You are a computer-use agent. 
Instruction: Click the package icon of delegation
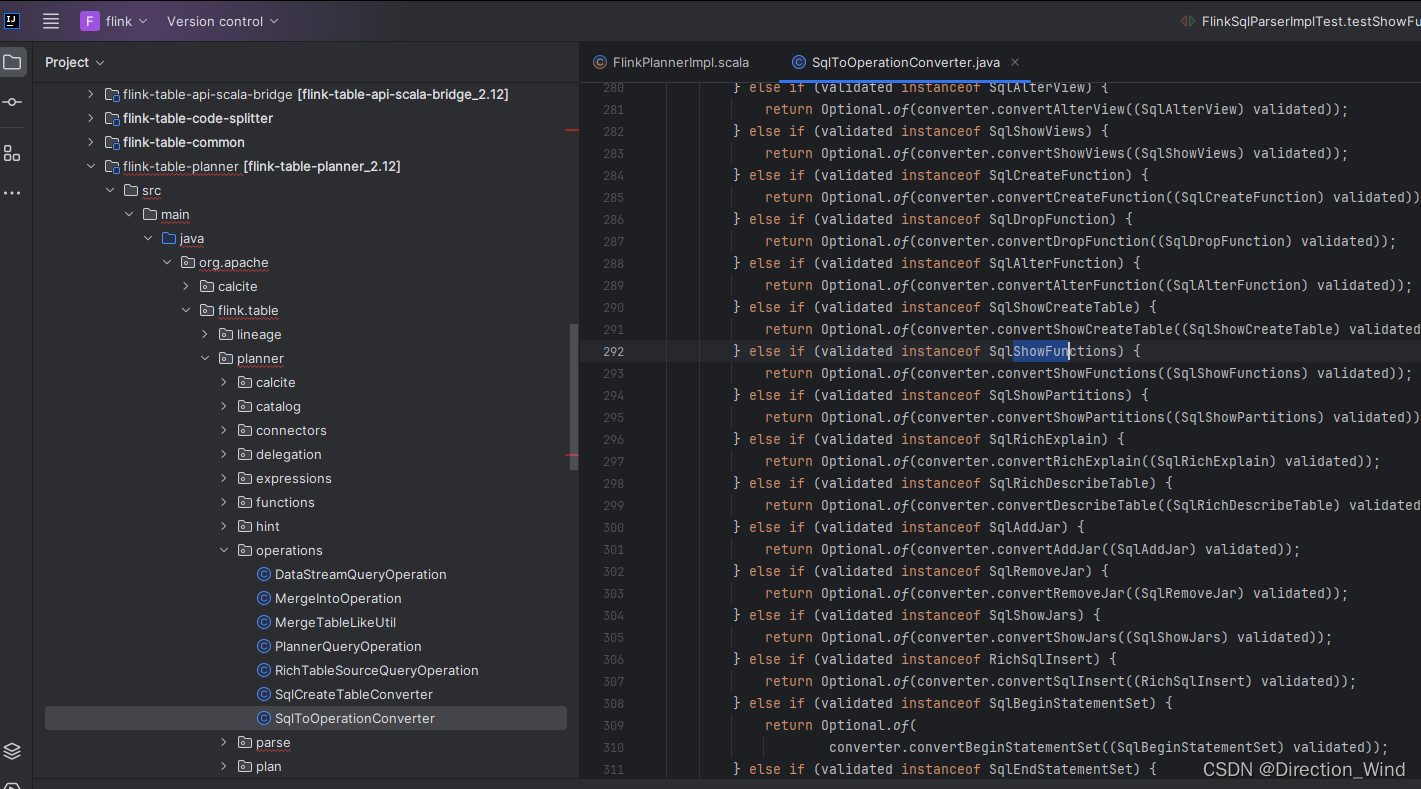point(245,454)
